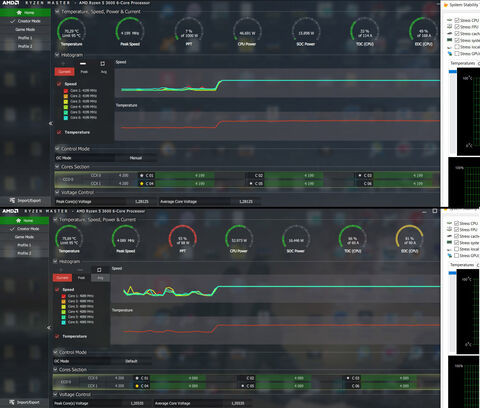Click histogram fit-to-window square icon, Default-mode window

coord(99,269)
